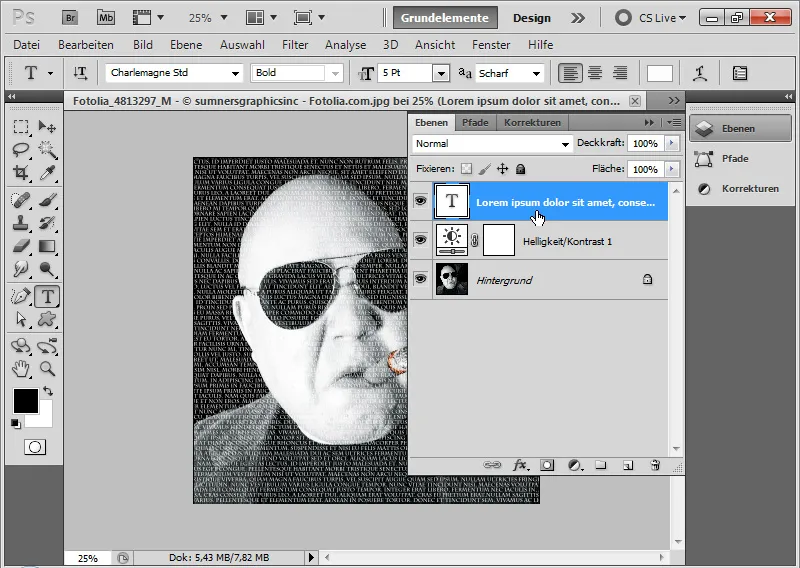The image size is (800, 568).
Task: Select the Custom Shape tool
Action: coord(47,319)
